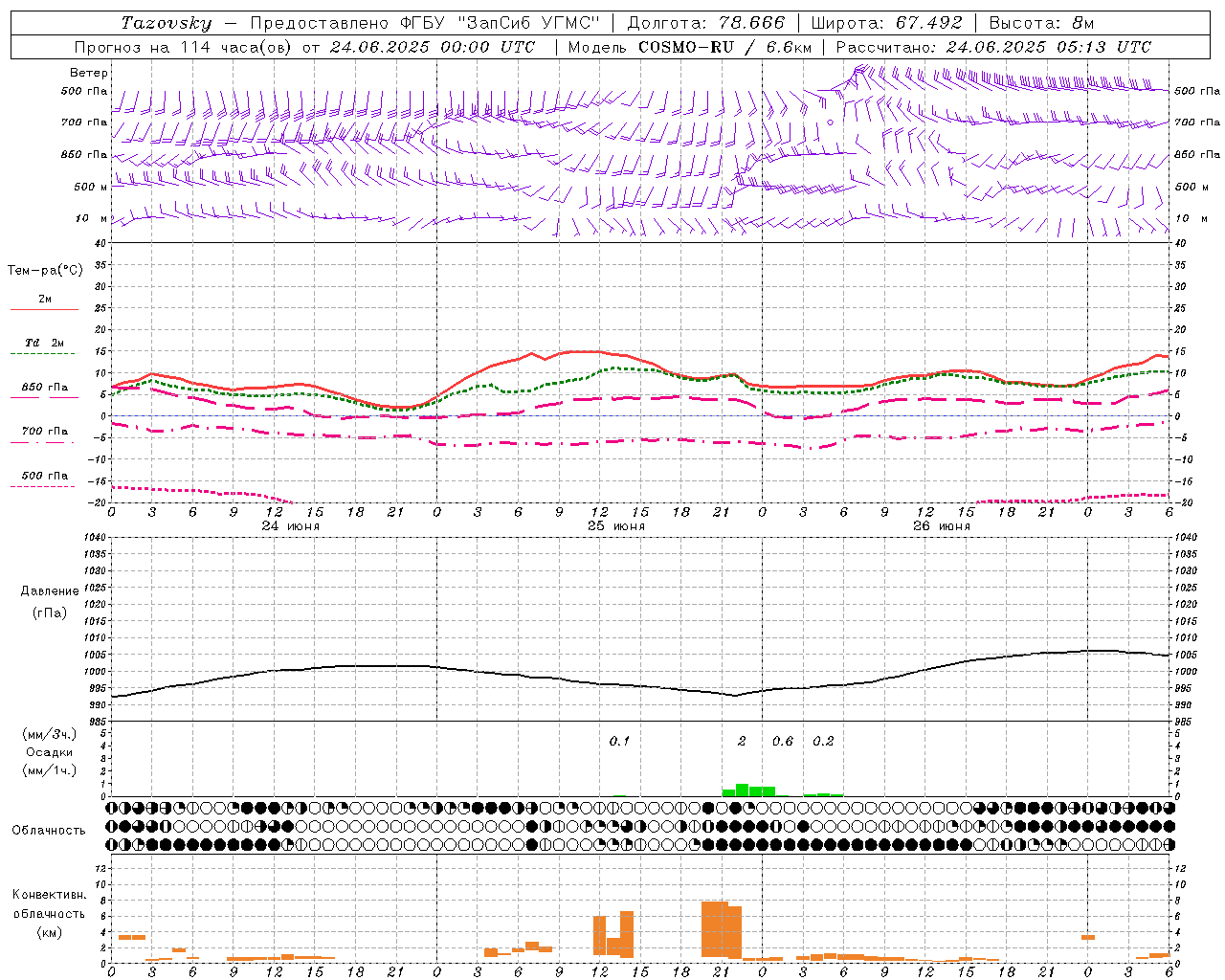Click the 'Осадки' precipitation label
1225x980 pixels.
coord(50,752)
